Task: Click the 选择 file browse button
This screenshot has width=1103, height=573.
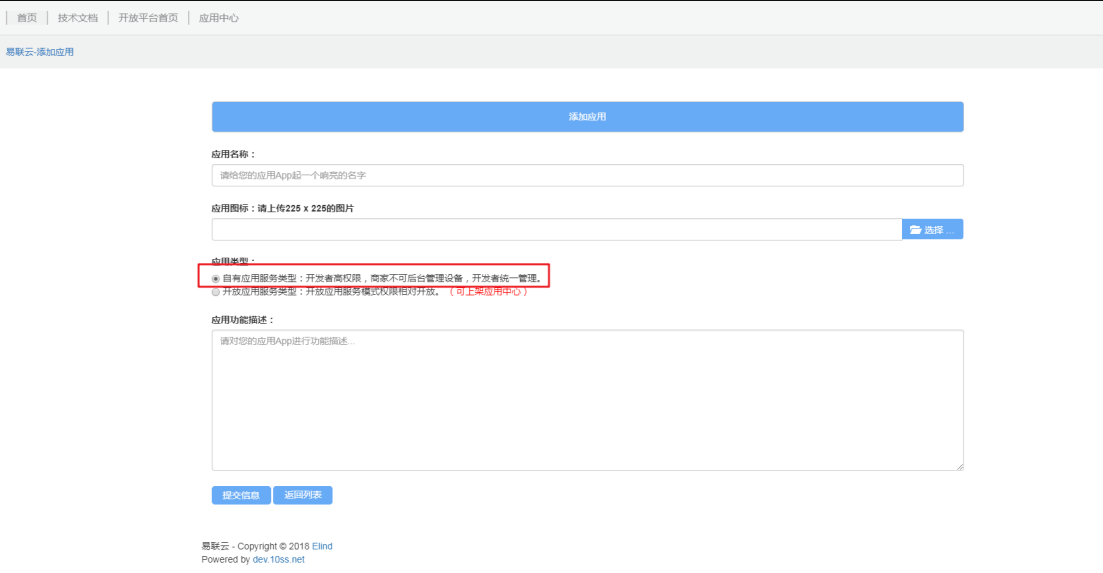Action: (x=932, y=229)
